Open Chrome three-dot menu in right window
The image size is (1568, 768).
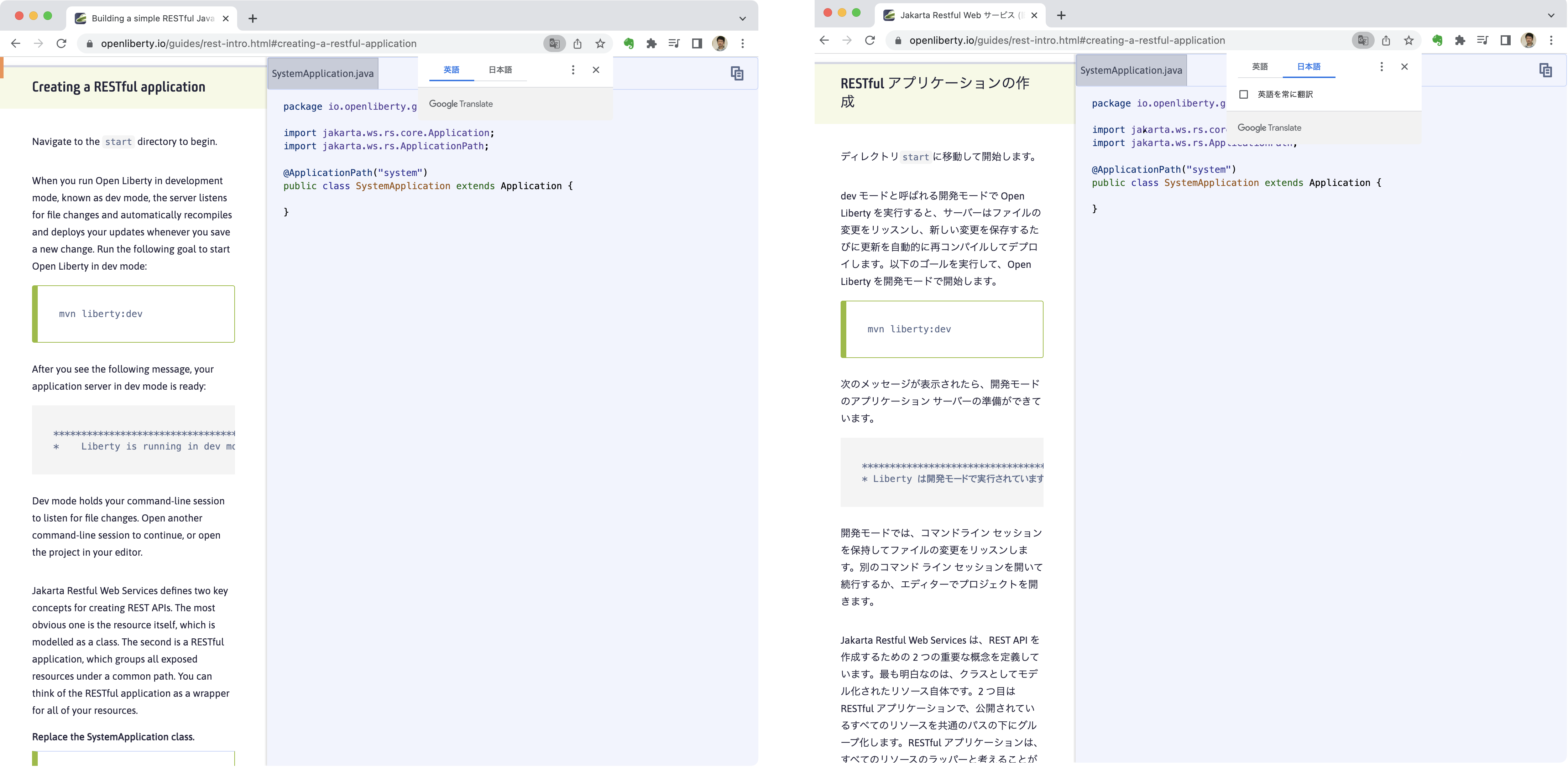(x=1551, y=40)
